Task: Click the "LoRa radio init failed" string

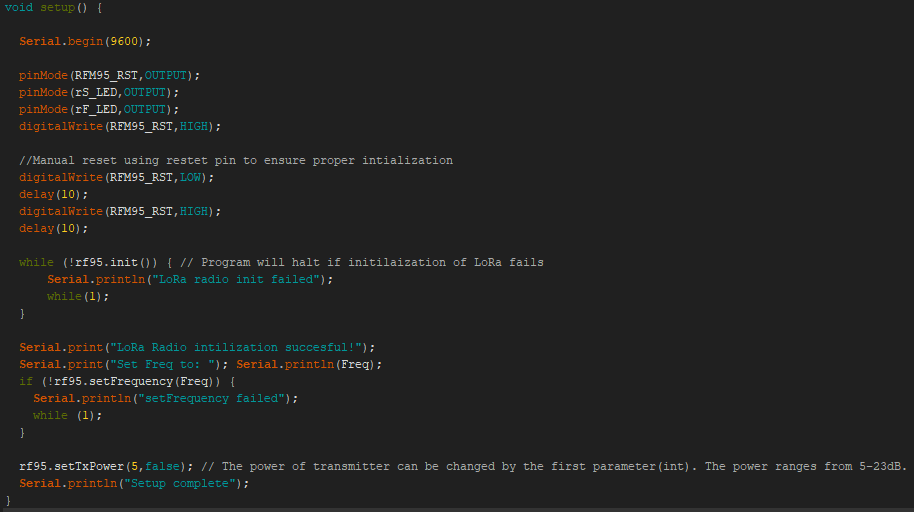Action: point(239,279)
